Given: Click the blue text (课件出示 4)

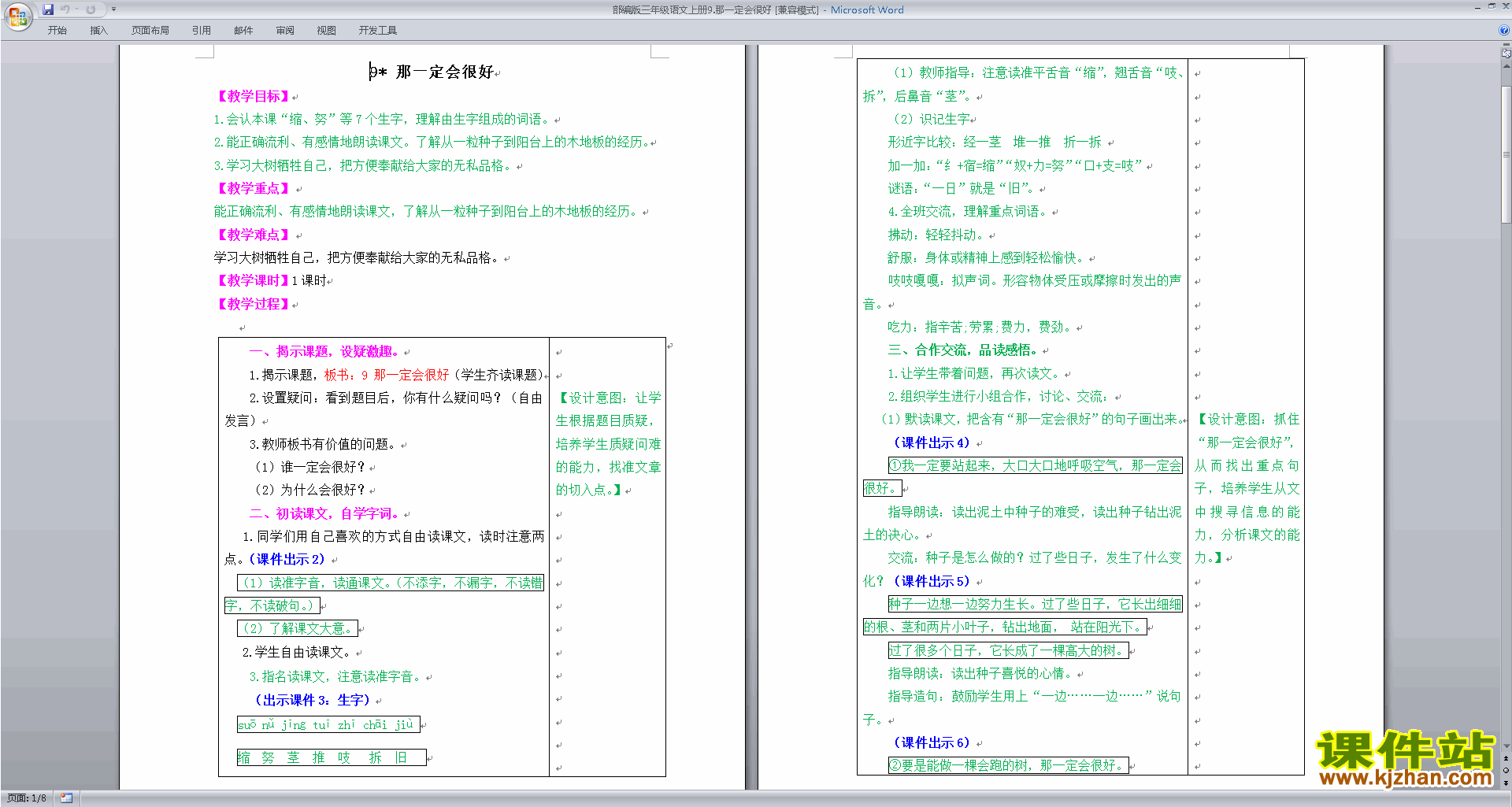Looking at the screenshot, I should click(932, 442).
